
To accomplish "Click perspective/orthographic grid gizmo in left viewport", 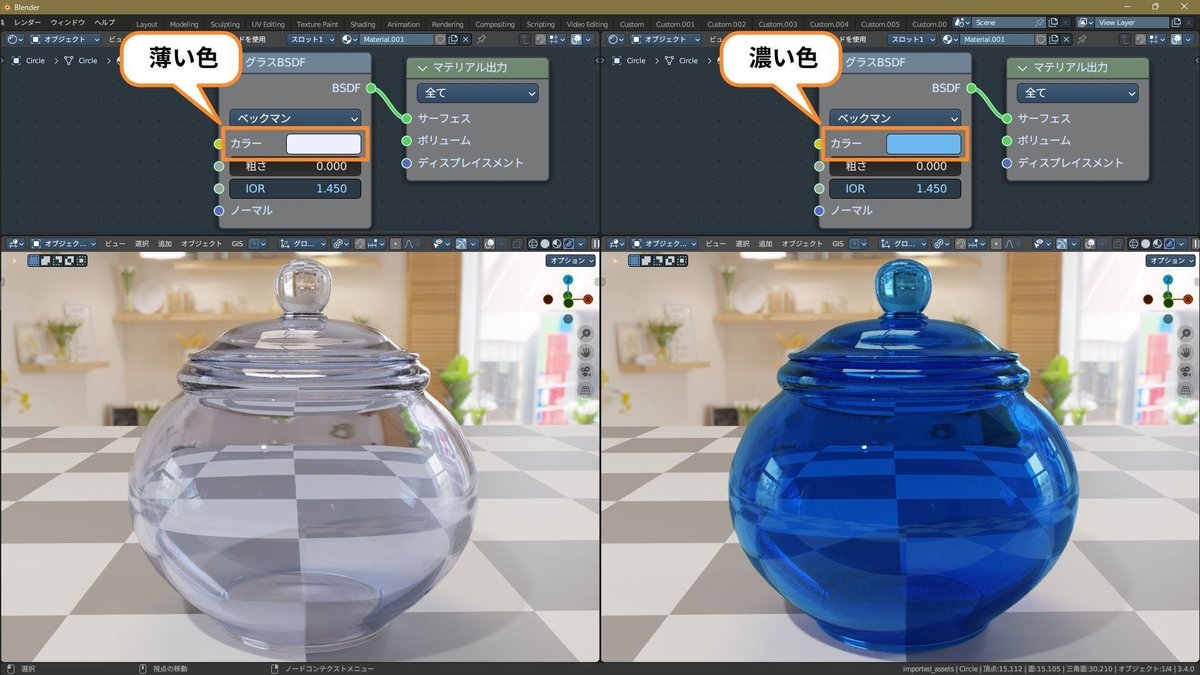I will (586, 390).
